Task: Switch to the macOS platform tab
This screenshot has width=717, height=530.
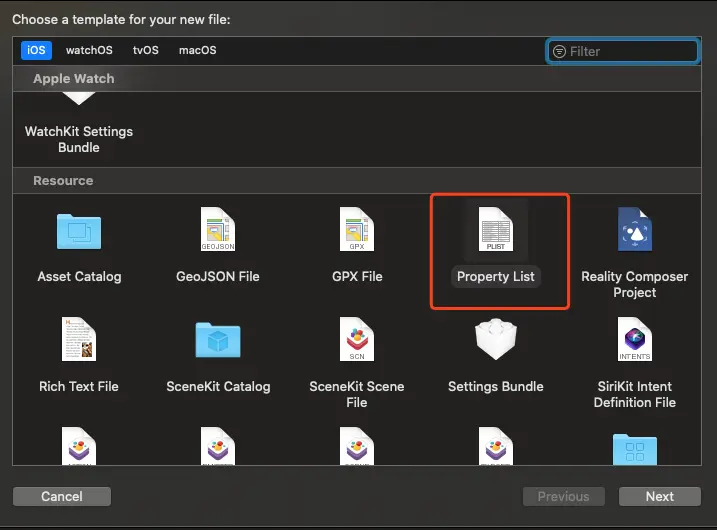Action: tap(198, 50)
